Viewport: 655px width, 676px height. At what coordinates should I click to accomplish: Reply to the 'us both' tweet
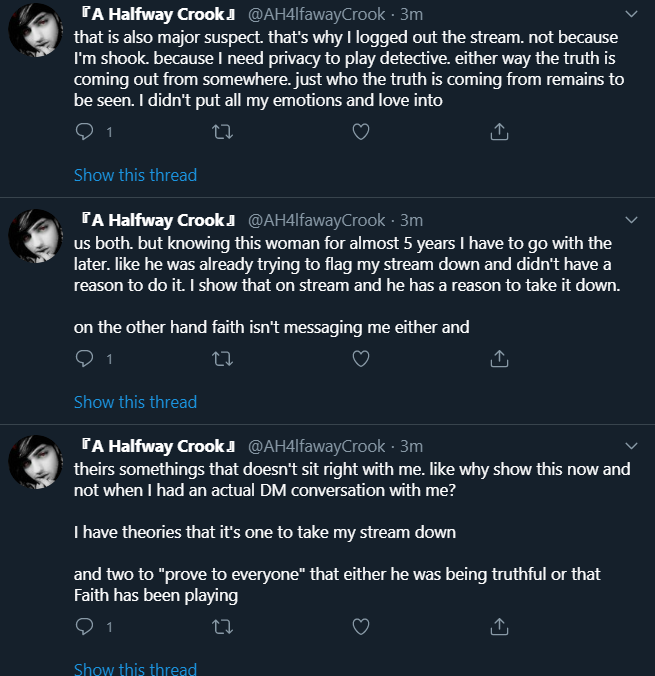(84, 359)
